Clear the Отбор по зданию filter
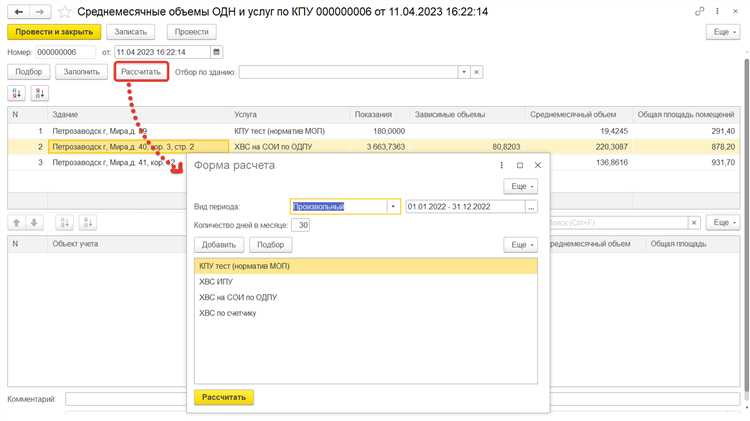The width and height of the screenshot is (750, 421). point(477,72)
